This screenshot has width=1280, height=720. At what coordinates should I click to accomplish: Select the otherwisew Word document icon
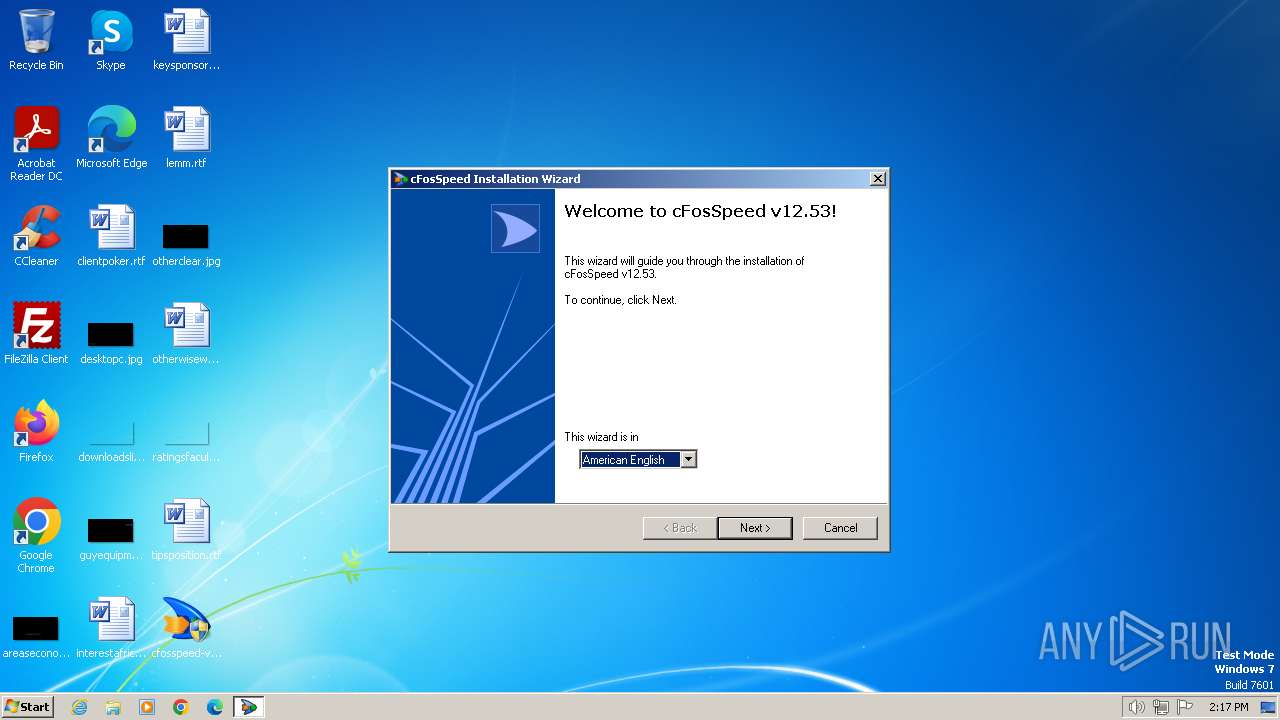(x=186, y=335)
